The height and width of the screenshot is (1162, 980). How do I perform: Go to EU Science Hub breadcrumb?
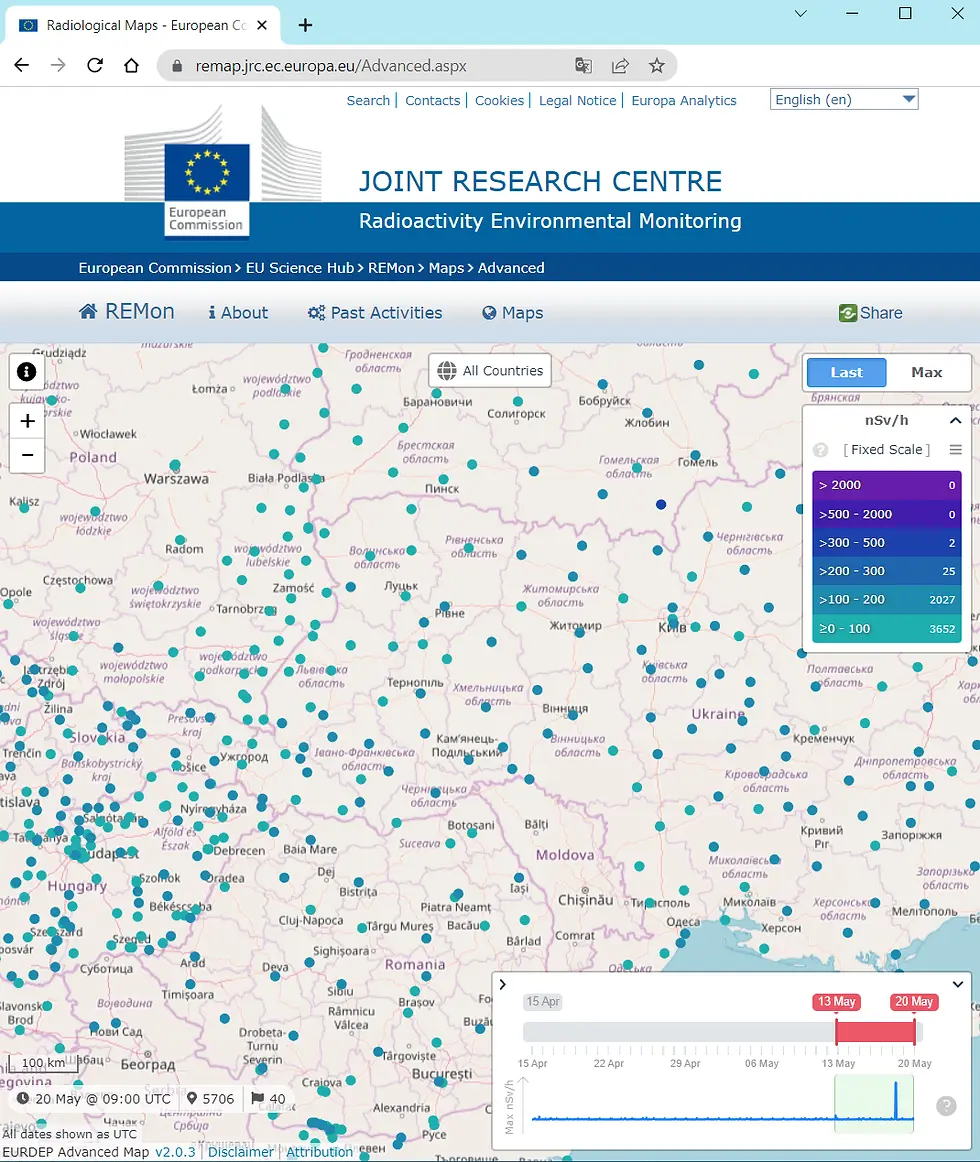point(300,268)
